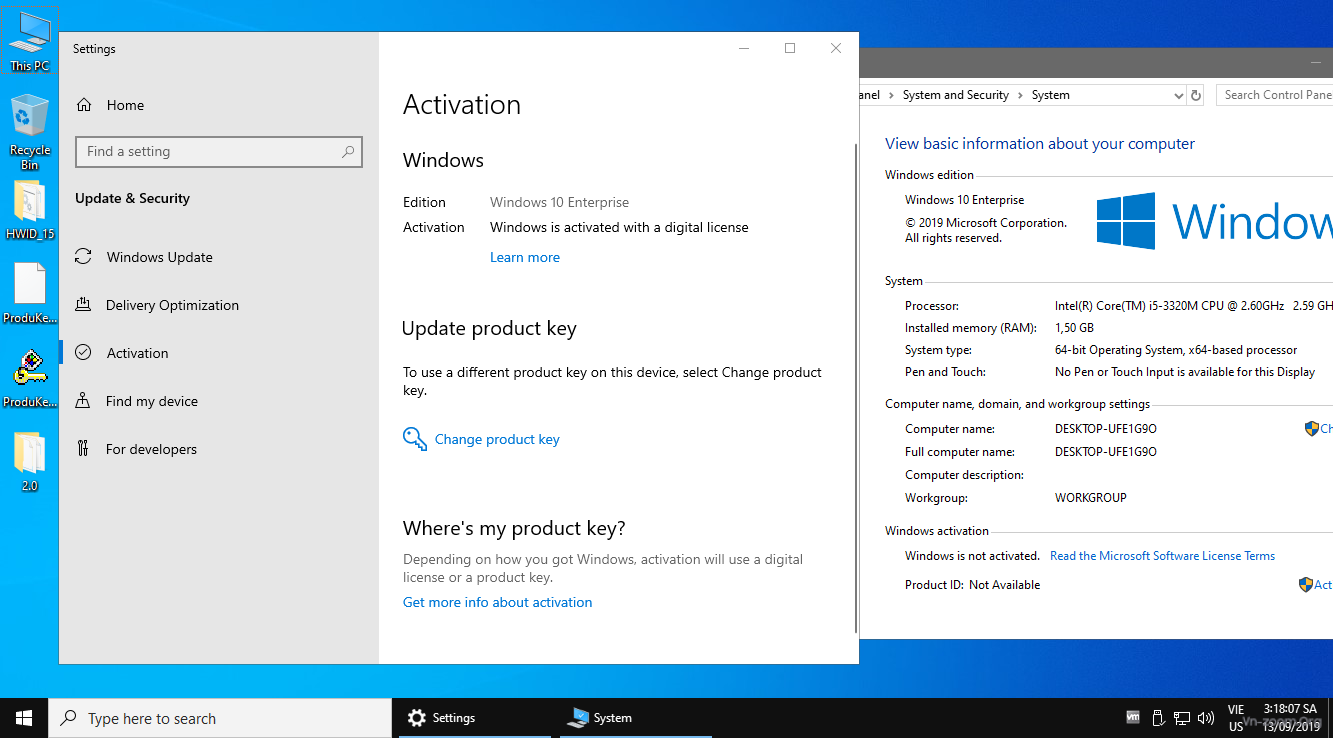Open Recycle Bin desktop icon

pyautogui.click(x=29, y=132)
